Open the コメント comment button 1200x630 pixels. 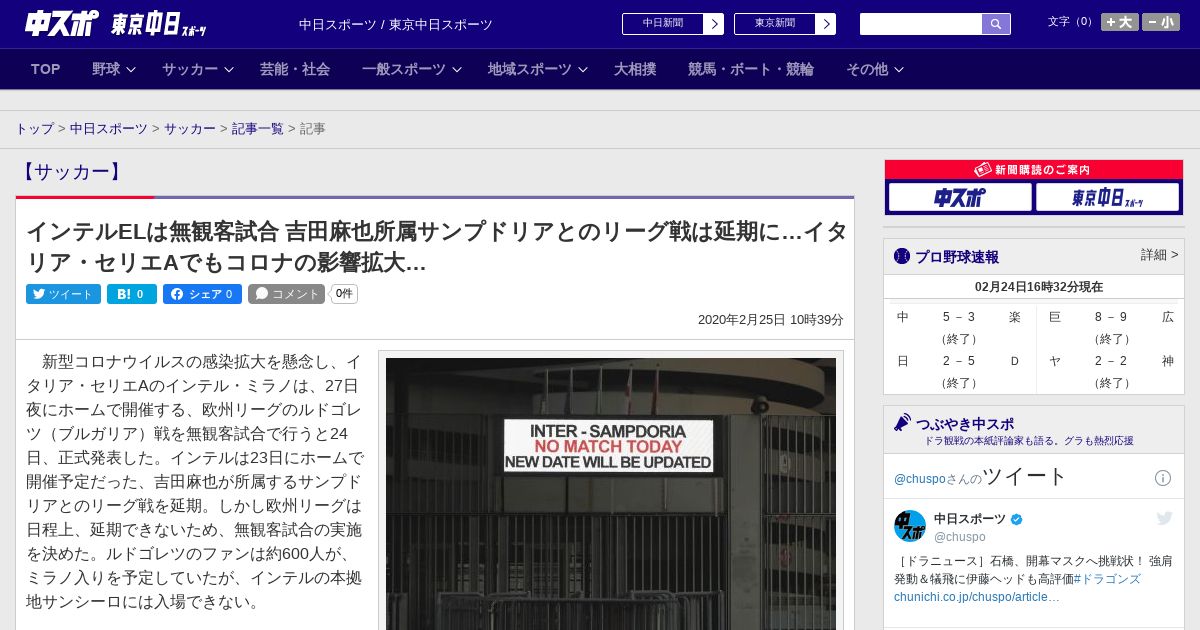click(287, 294)
